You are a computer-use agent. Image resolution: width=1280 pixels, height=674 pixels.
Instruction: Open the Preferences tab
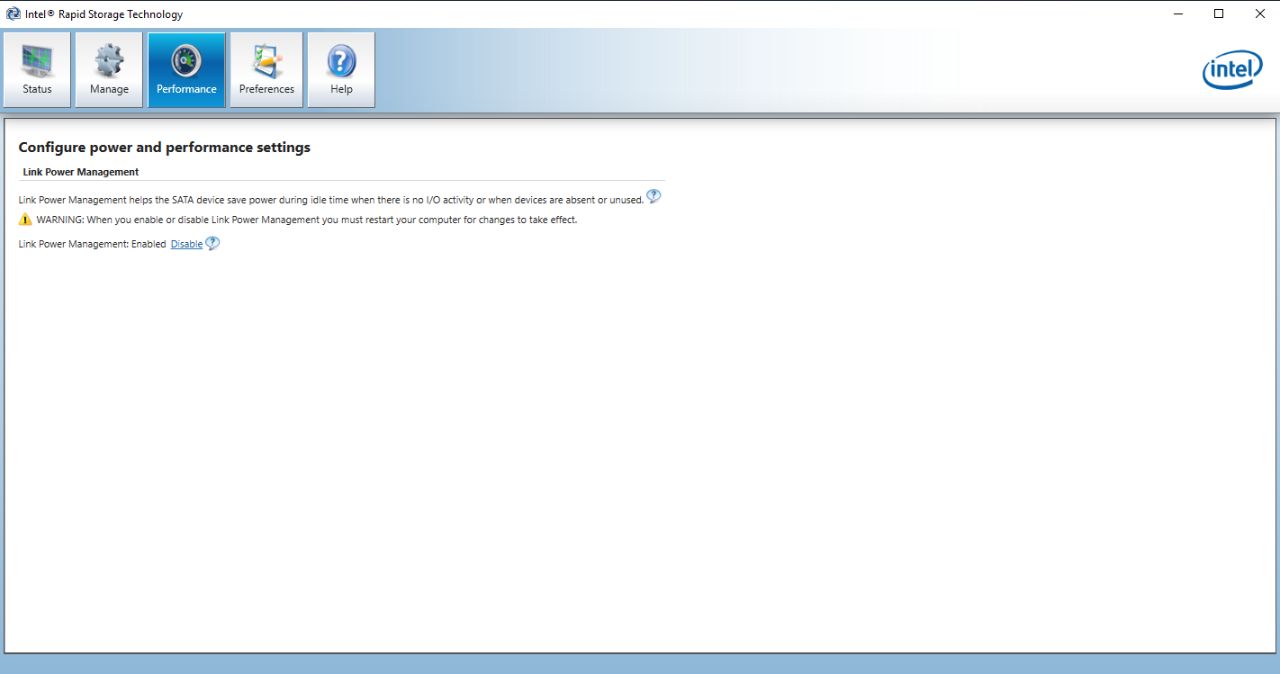(x=267, y=69)
